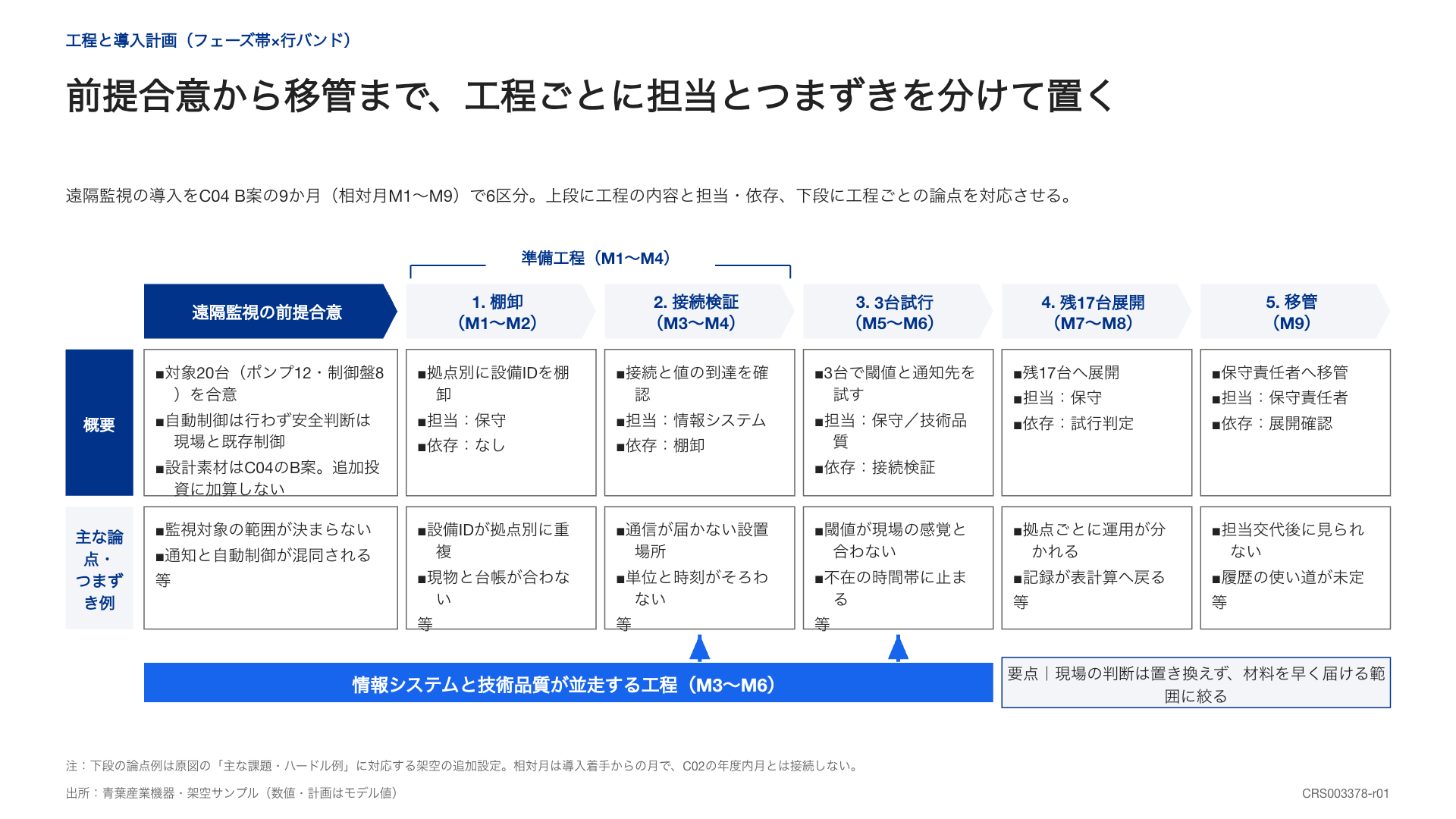The width and height of the screenshot is (1456, 819).
Task: Select the bullet 通信が届かない設置場所
Action: [693, 540]
